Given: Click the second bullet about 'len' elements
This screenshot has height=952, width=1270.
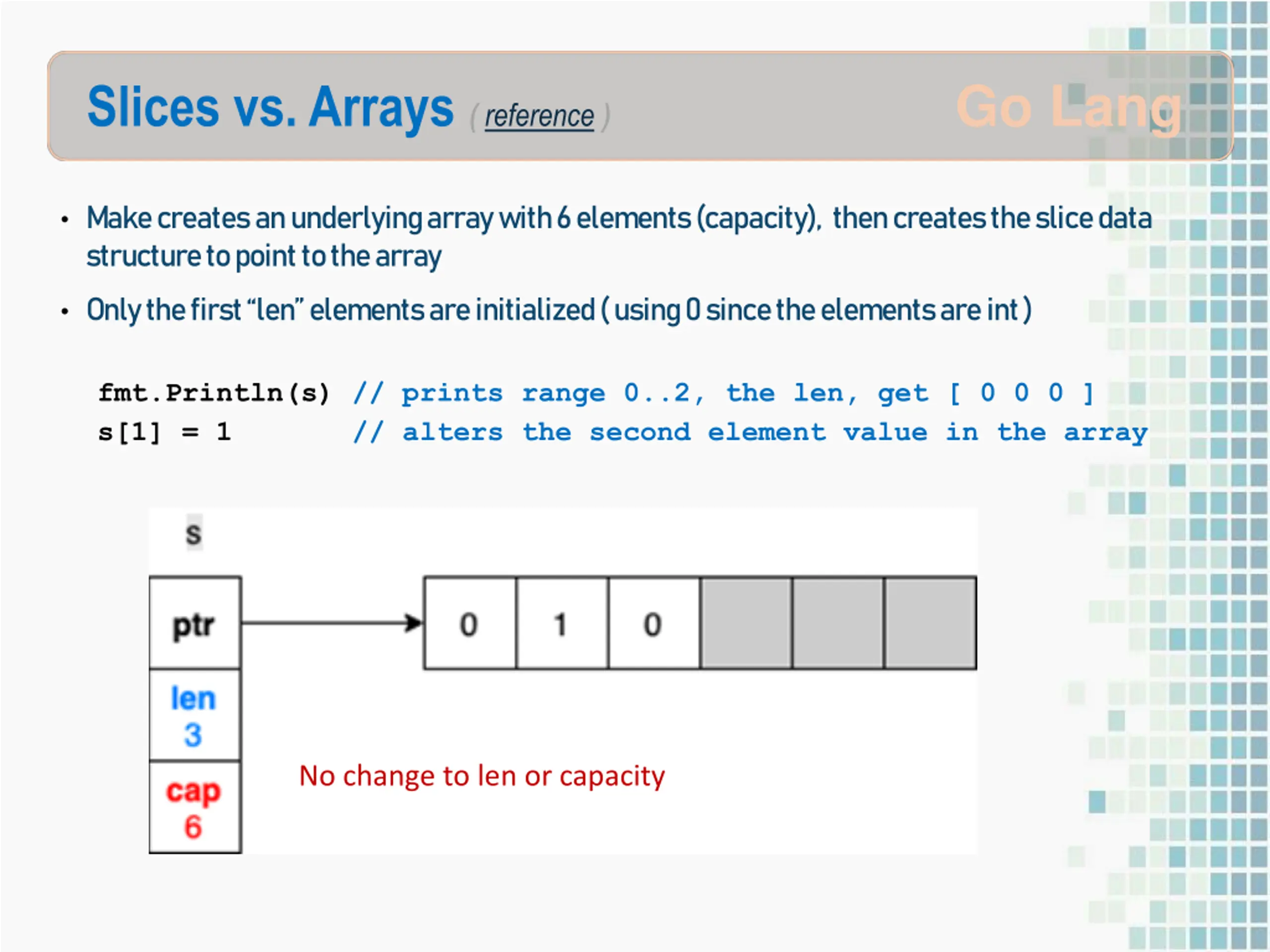Looking at the screenshot, I should click(x=559, y=310).
